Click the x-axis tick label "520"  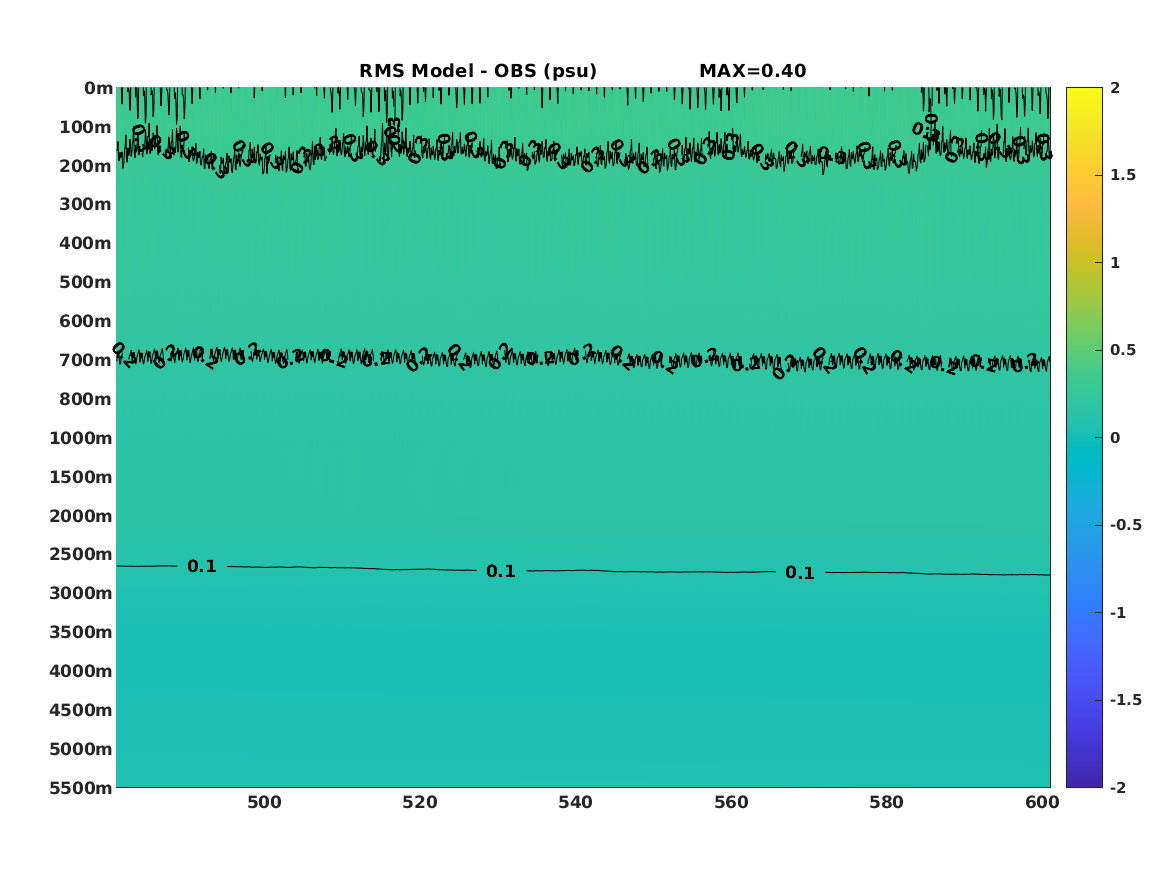point(420,802)
